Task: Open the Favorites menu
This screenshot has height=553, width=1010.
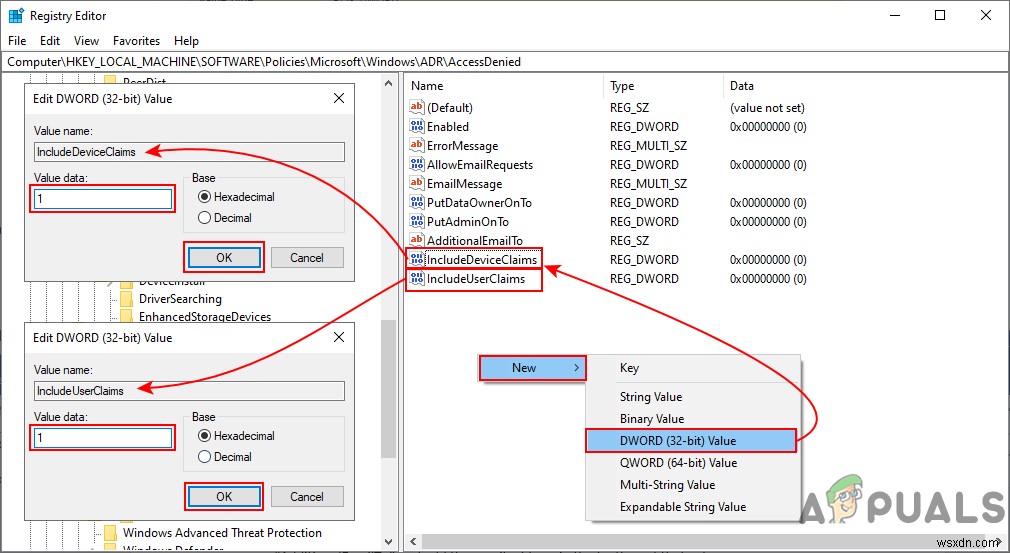Action: click(137, 41)
